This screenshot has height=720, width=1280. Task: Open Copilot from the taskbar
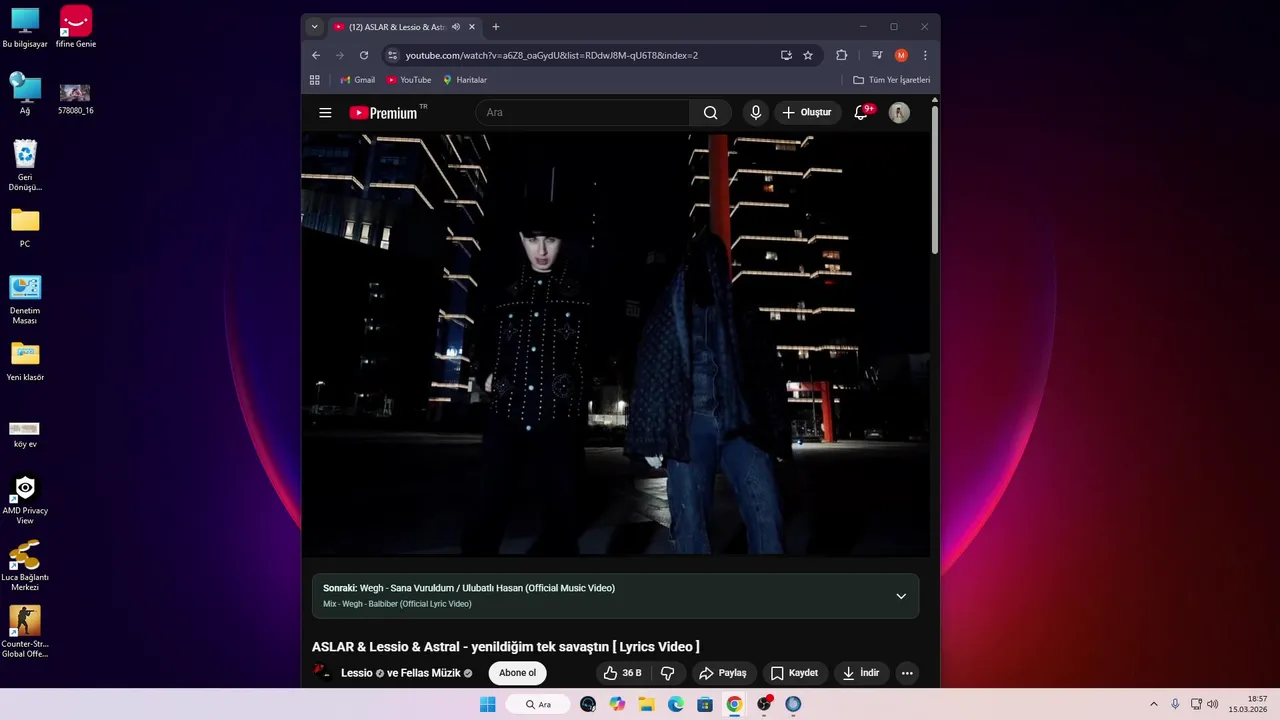pos(617,704)
